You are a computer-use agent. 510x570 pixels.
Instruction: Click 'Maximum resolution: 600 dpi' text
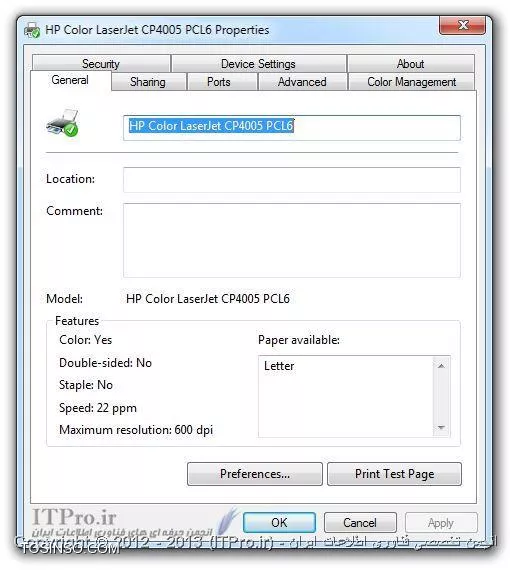tap(136, 430)
